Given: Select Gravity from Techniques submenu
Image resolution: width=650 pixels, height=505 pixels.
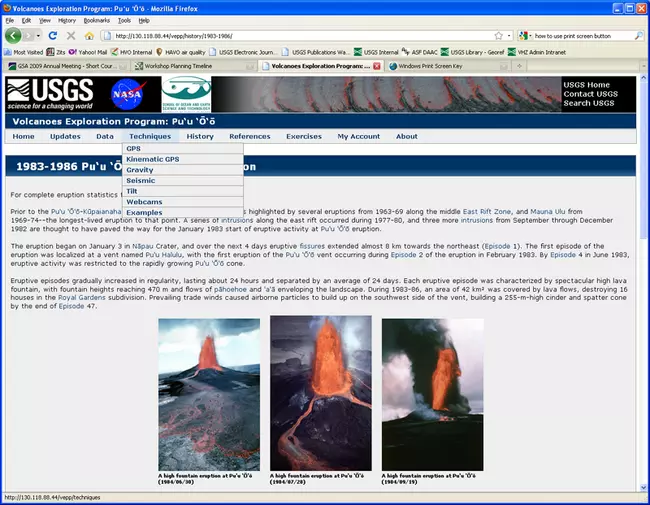Looking at the screenshot, I should (x=183, y=170).
